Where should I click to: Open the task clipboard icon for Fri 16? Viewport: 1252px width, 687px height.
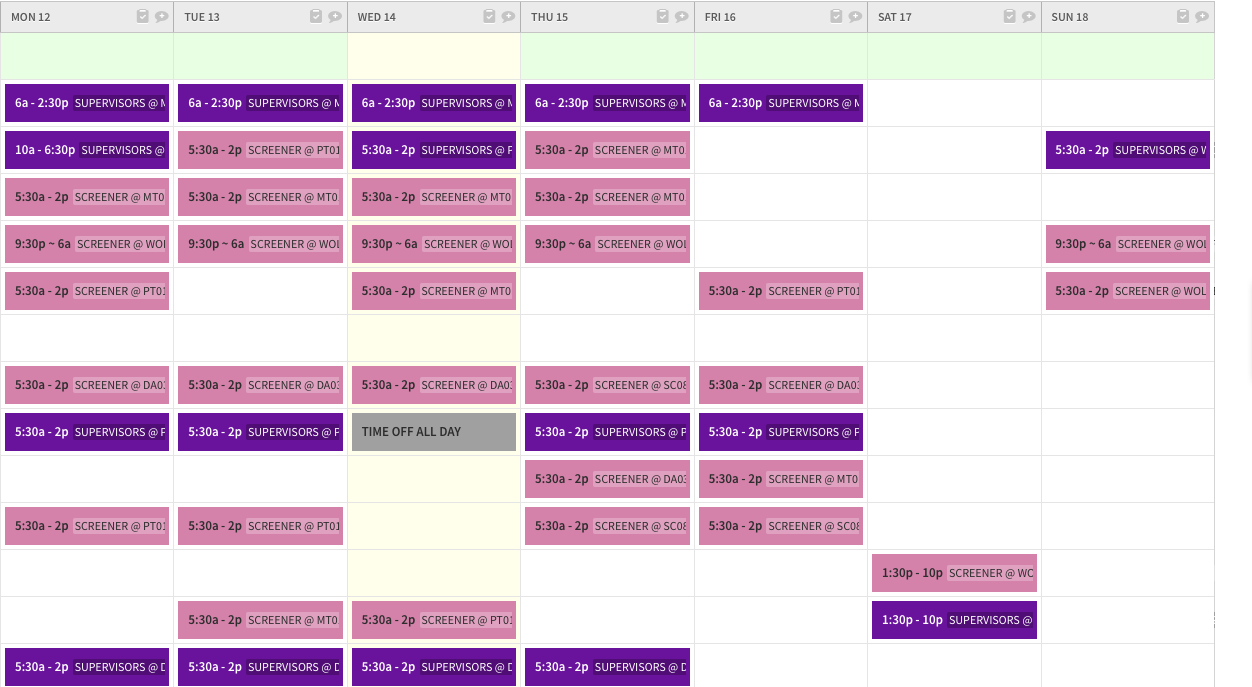(836, 16)
